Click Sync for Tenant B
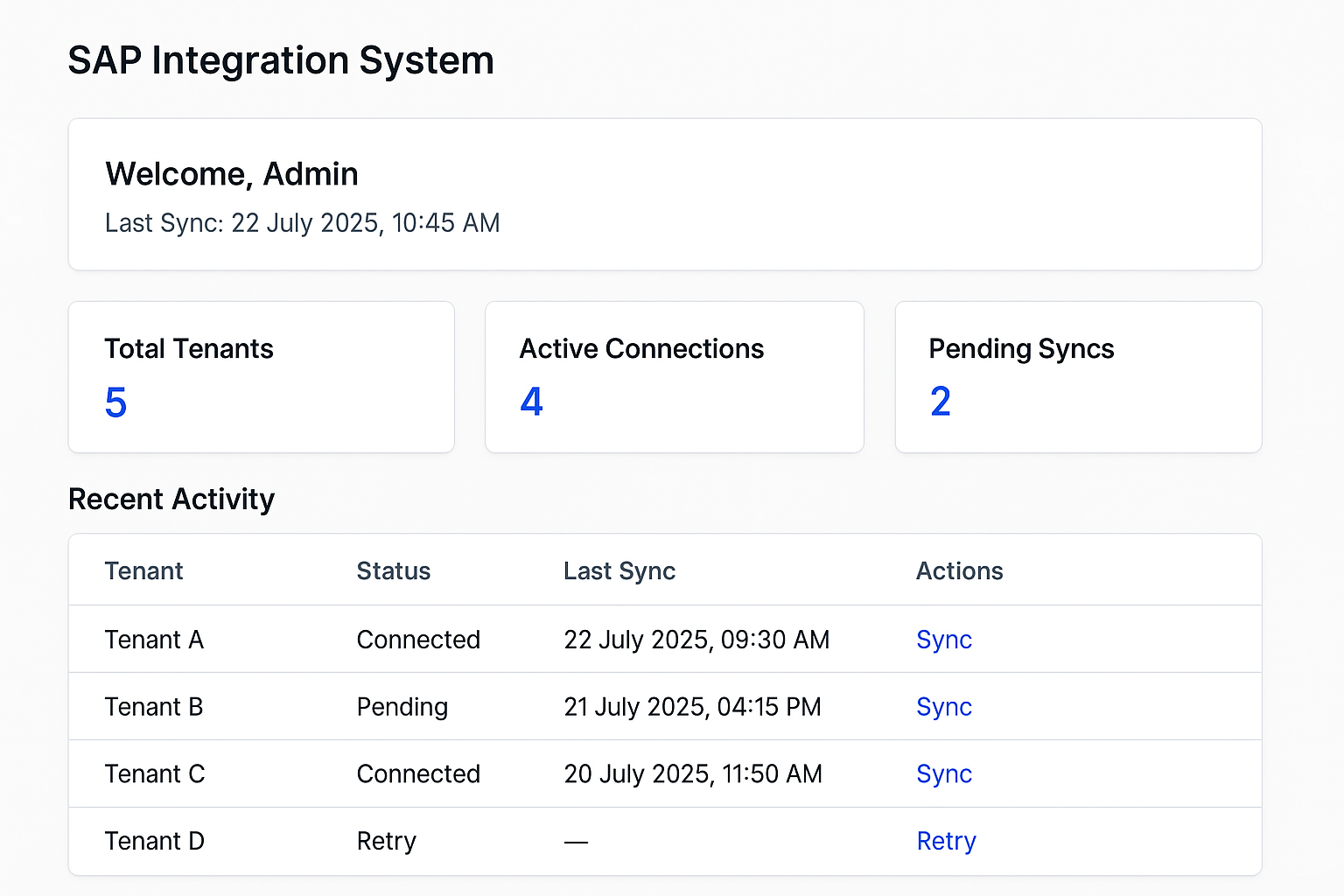 [x=944, y=707]
